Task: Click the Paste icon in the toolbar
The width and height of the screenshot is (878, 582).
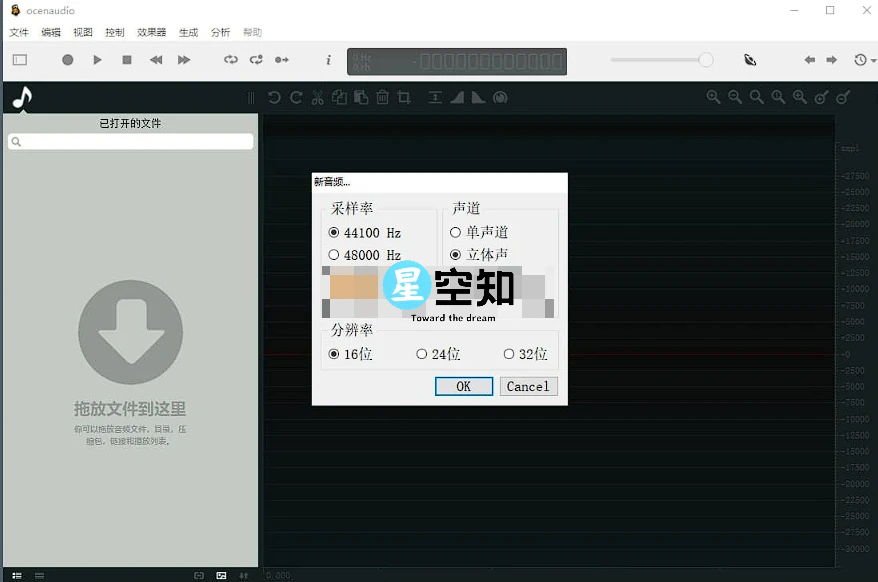Action: [x=361, y=97]
